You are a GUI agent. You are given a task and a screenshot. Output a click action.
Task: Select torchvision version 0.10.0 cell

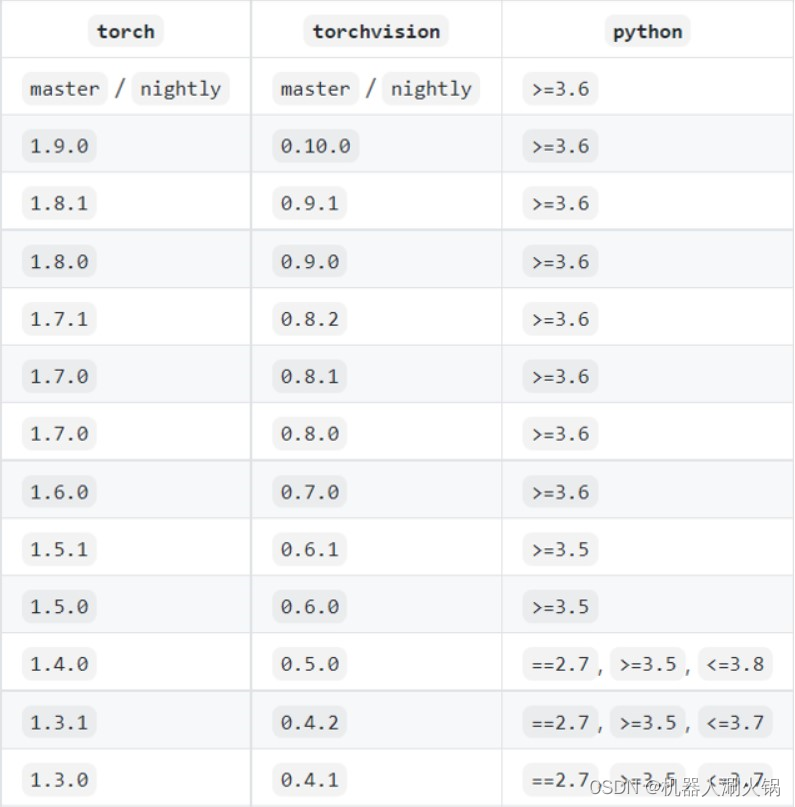(x=315, y=146)
